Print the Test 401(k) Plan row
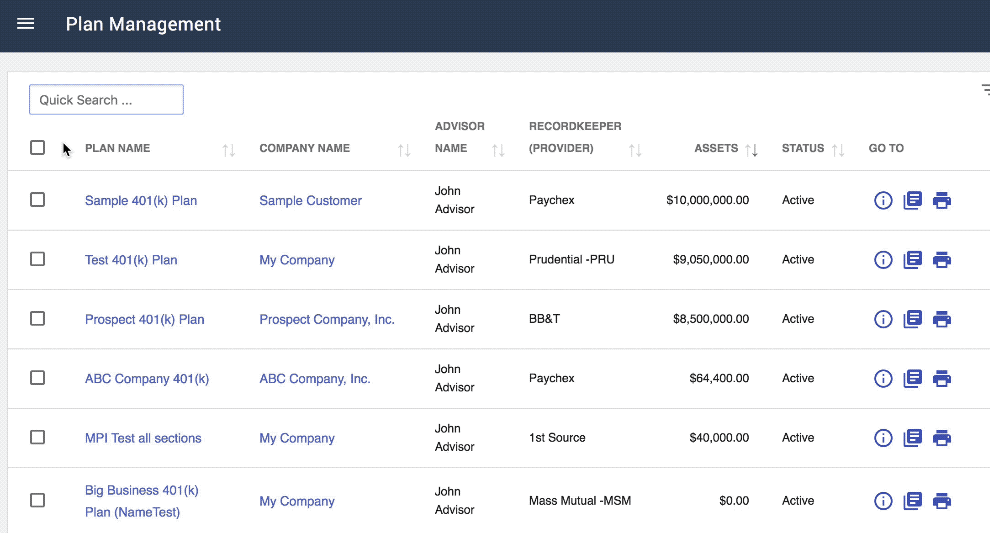This screenshot has height=533, width=990. pyautogui.click(x=941, y=260)
